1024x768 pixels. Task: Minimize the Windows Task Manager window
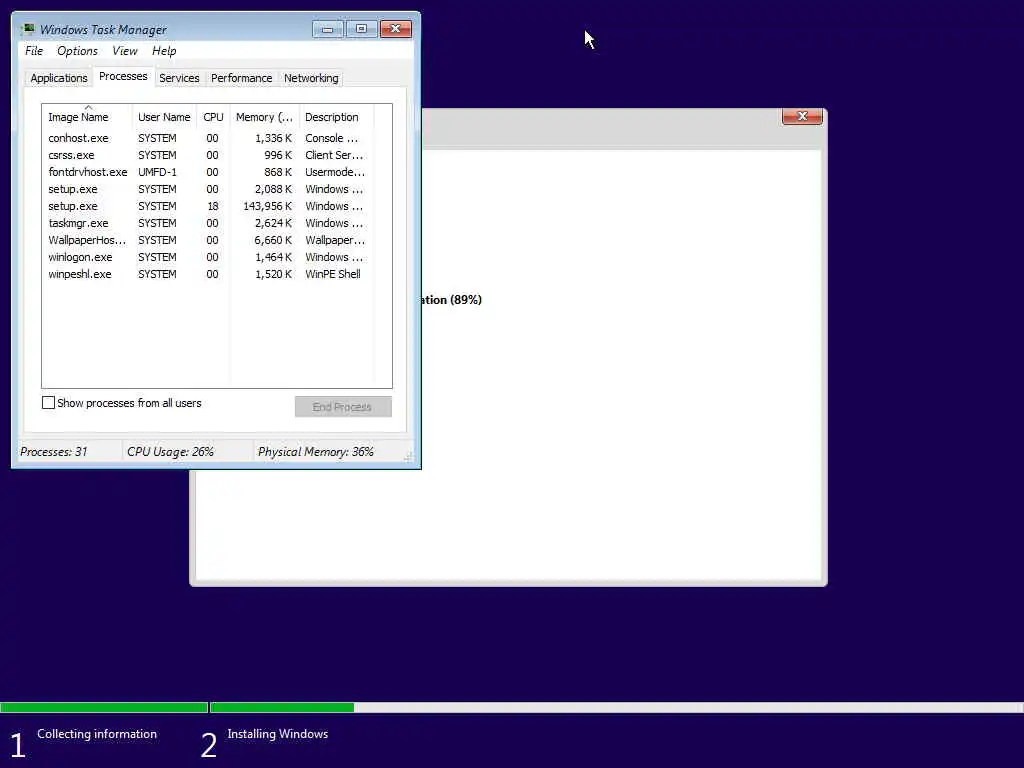click(327, 29)
